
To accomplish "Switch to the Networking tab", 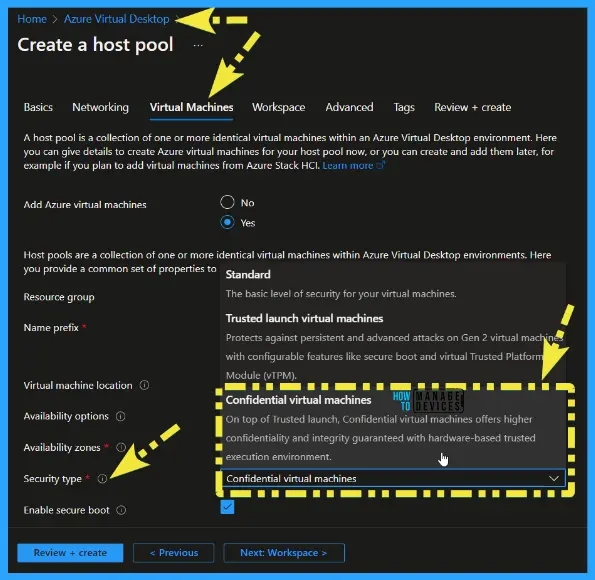I will pyautogui.click(x=101, y=107).
